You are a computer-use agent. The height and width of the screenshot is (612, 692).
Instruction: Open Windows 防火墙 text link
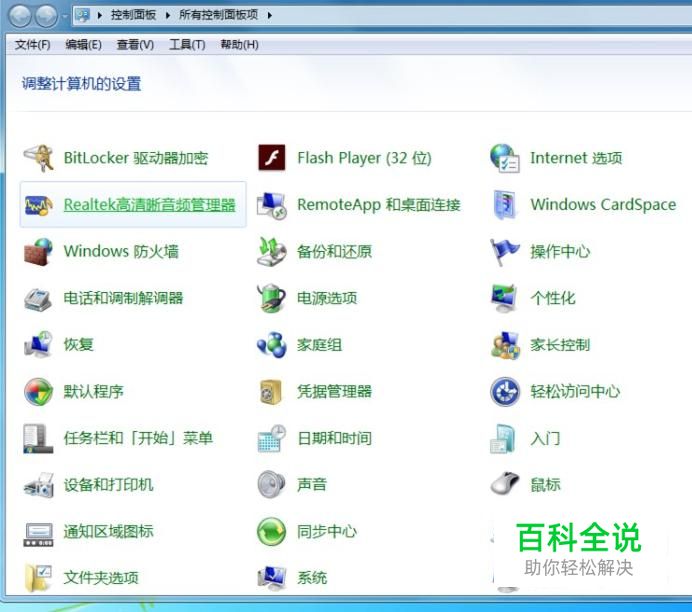coord(121,252)
